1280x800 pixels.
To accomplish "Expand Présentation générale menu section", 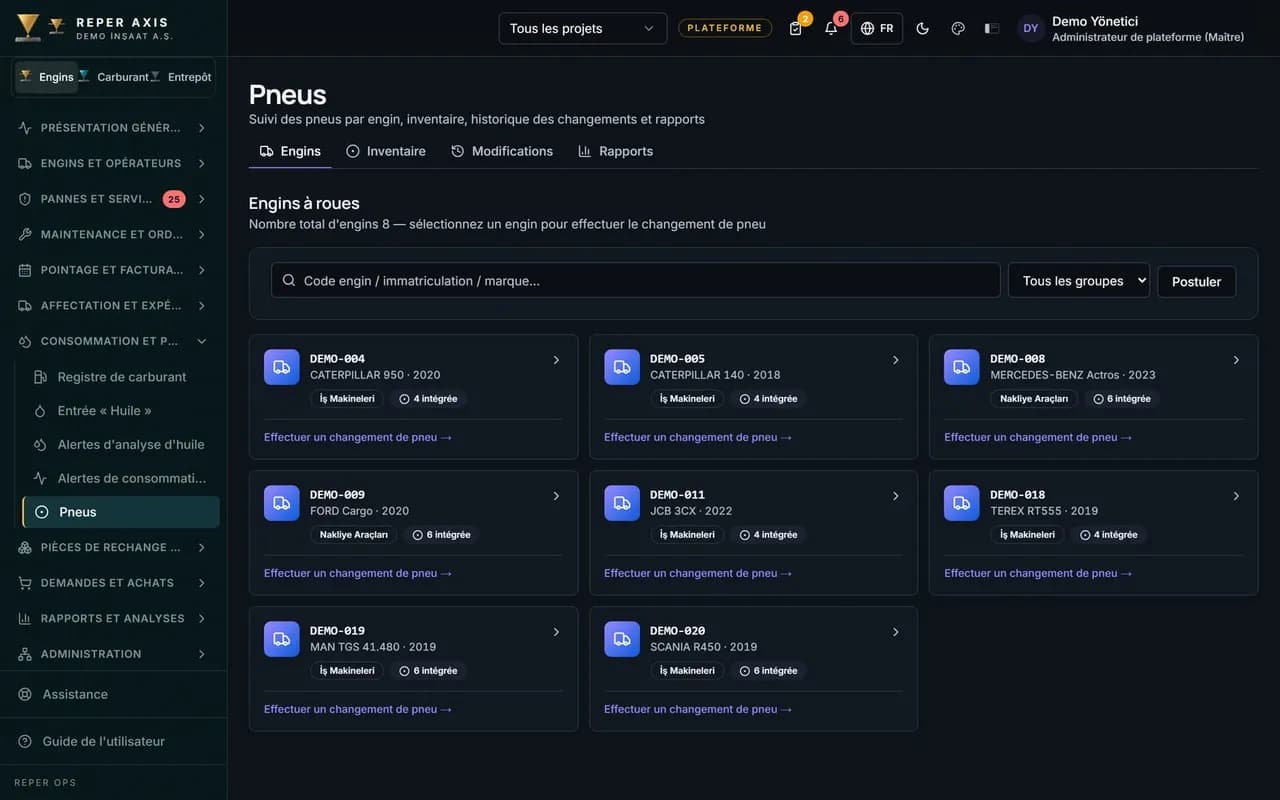I will point(113,128).
